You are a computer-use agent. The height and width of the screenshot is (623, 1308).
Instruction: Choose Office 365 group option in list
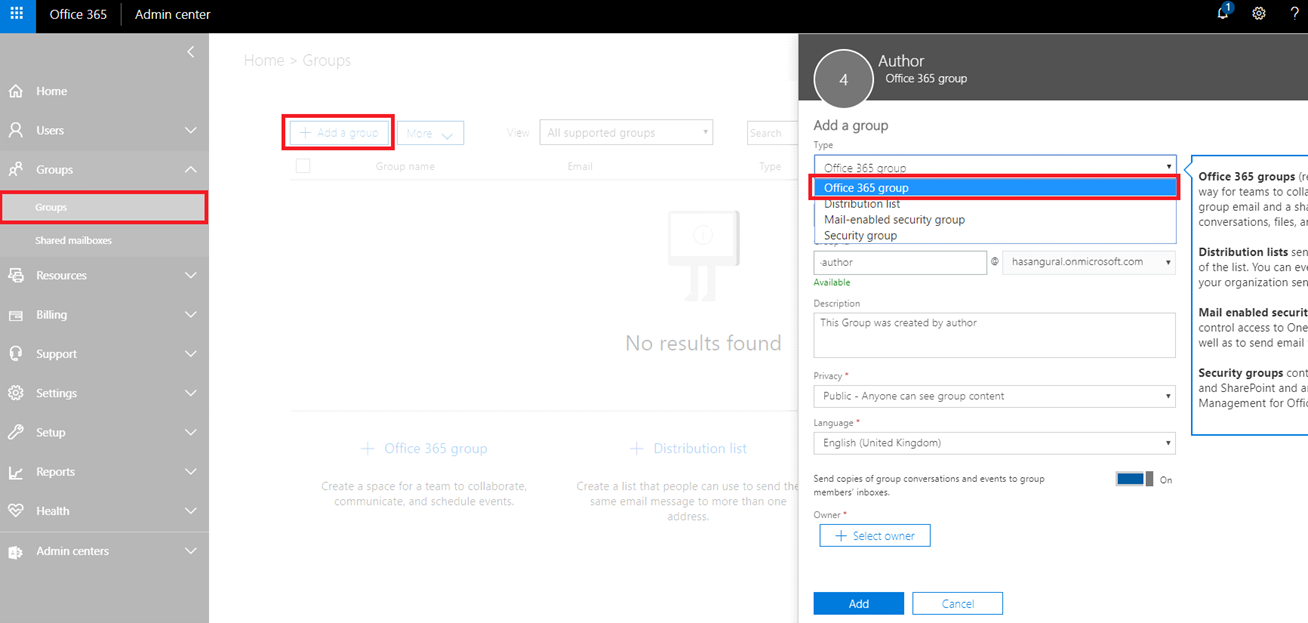click(x=994, y=188)
